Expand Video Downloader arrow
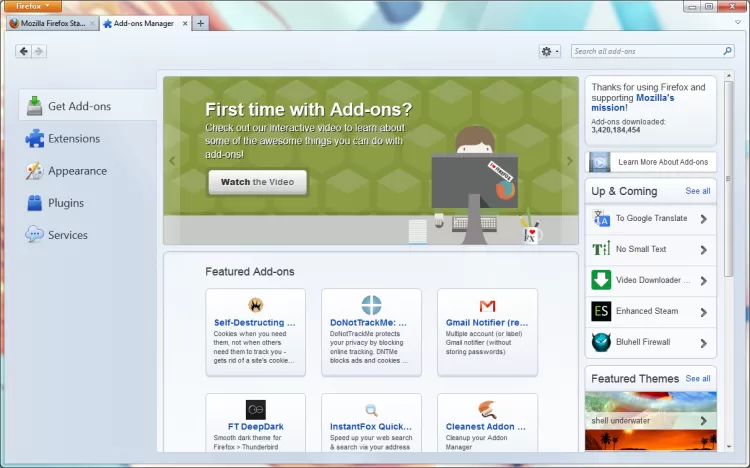This screenshot has width=750, height=468. click(704, 281)
